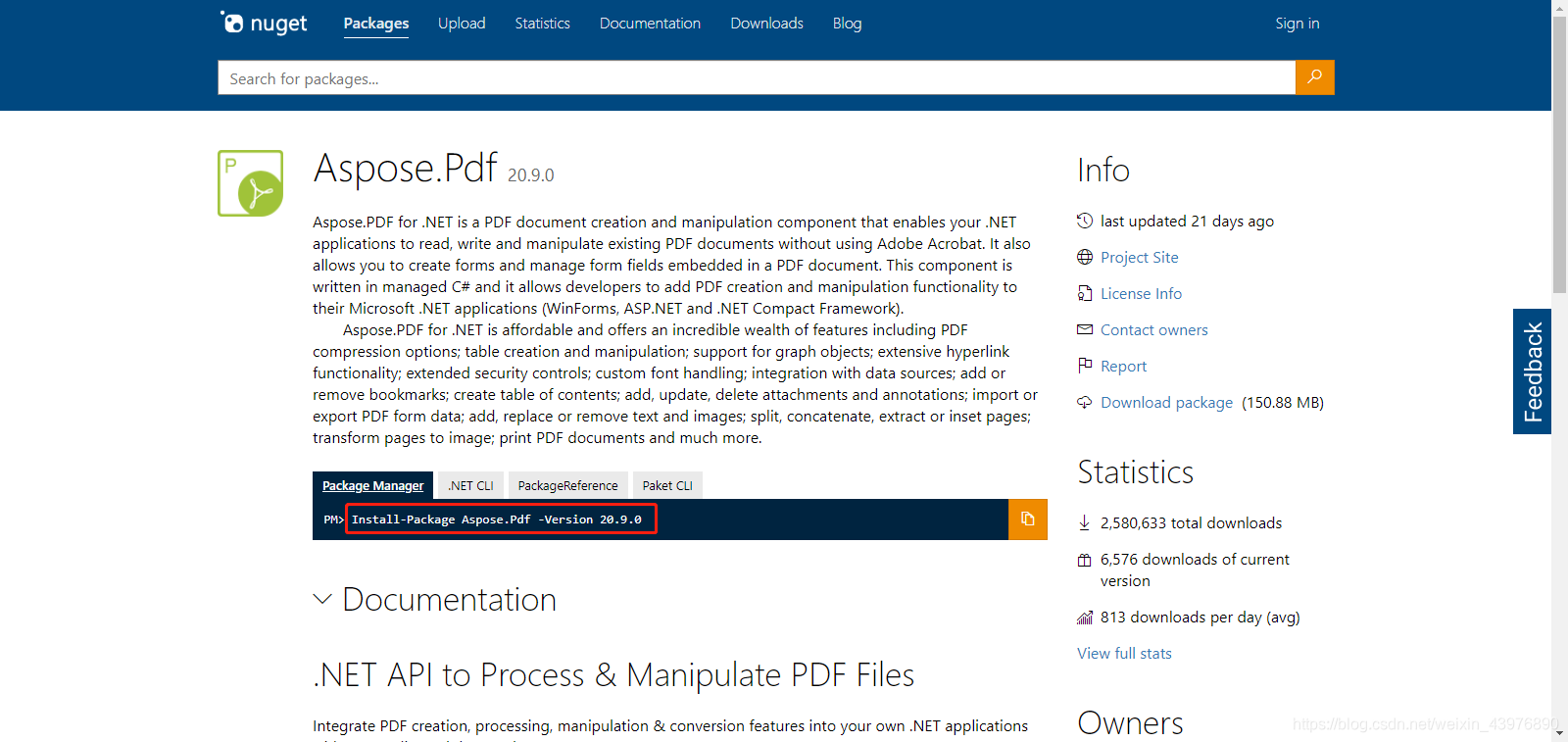Click the envelope icon beside Contact owners
The height and width of the screenshot is (742, 1568).
point(1085,329)
